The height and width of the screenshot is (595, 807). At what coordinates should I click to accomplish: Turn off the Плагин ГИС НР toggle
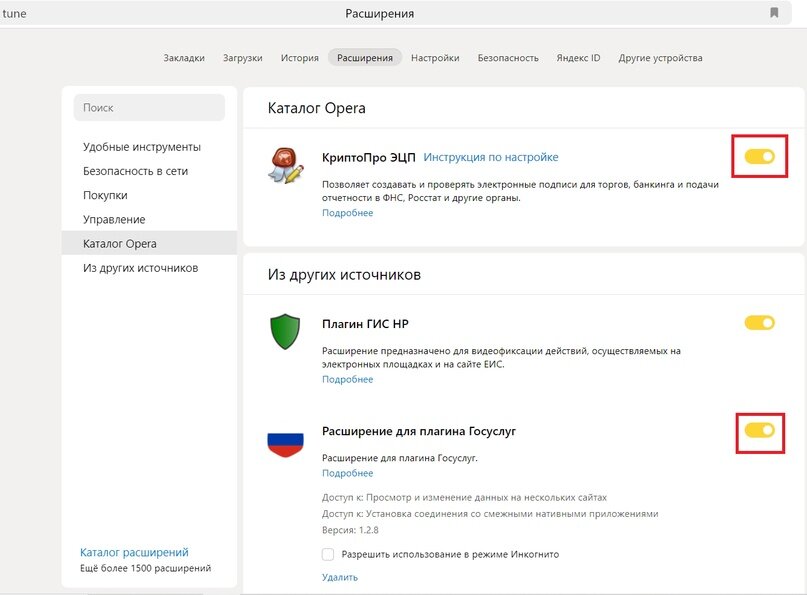pyautogui.click(x=759, y=323)
